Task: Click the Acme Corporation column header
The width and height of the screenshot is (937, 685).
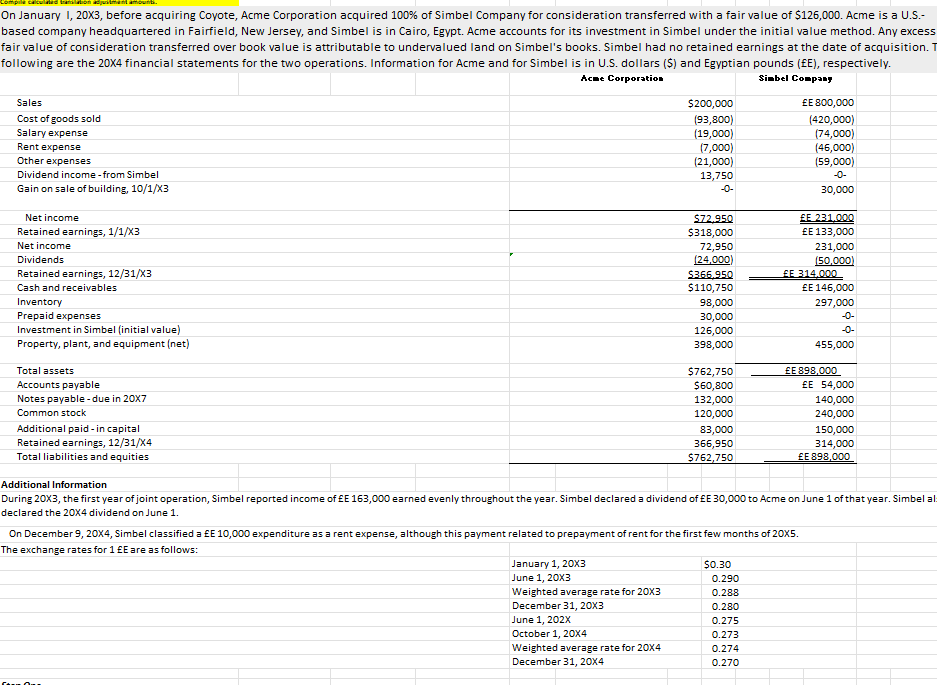Action: (621, 78)
